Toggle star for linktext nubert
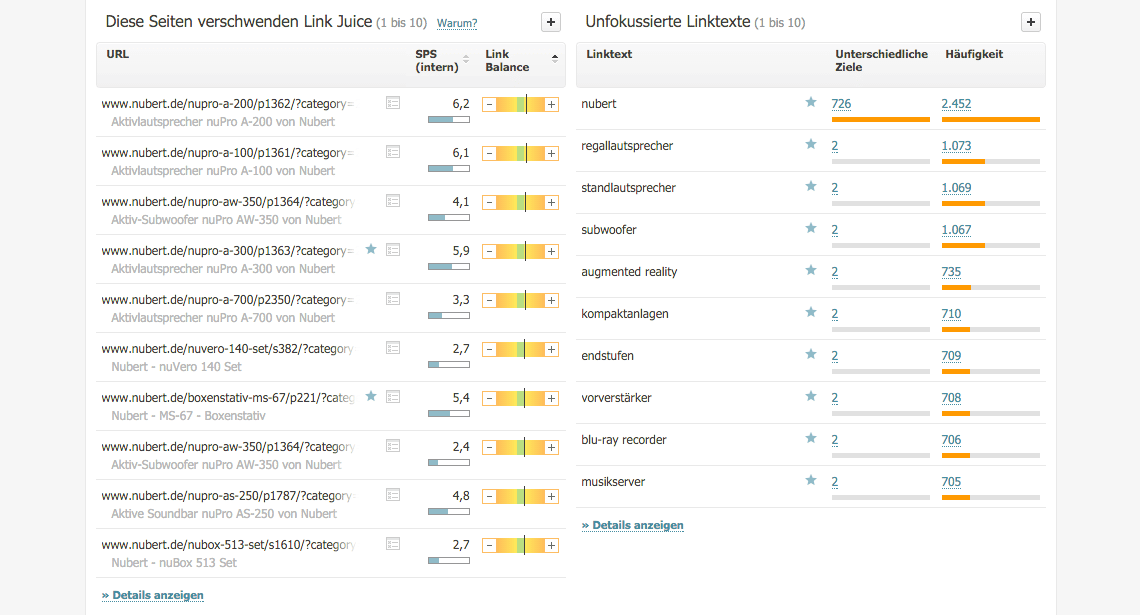 (x=811, y=102)
